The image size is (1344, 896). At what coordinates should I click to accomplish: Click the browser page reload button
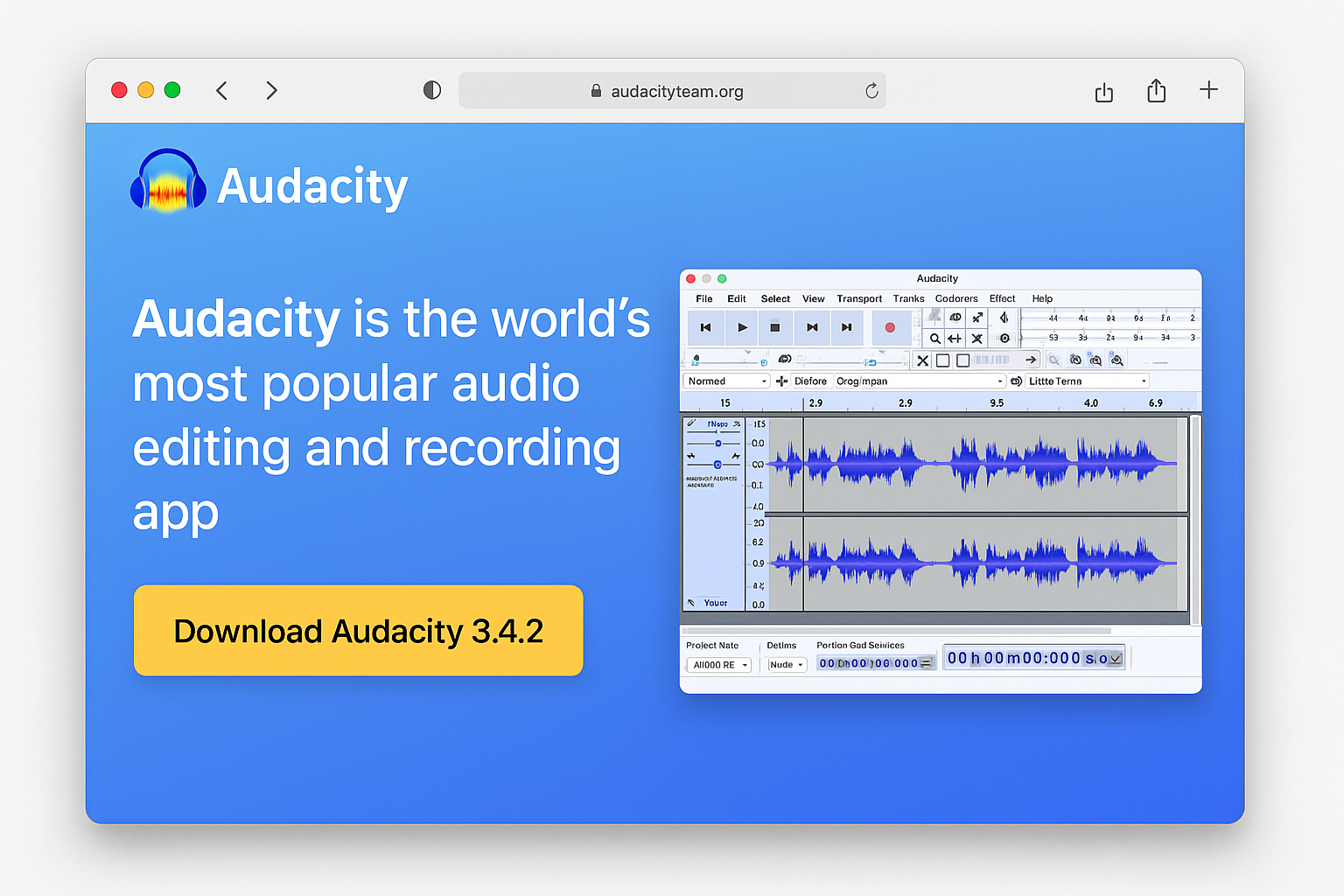pos(871,90)
